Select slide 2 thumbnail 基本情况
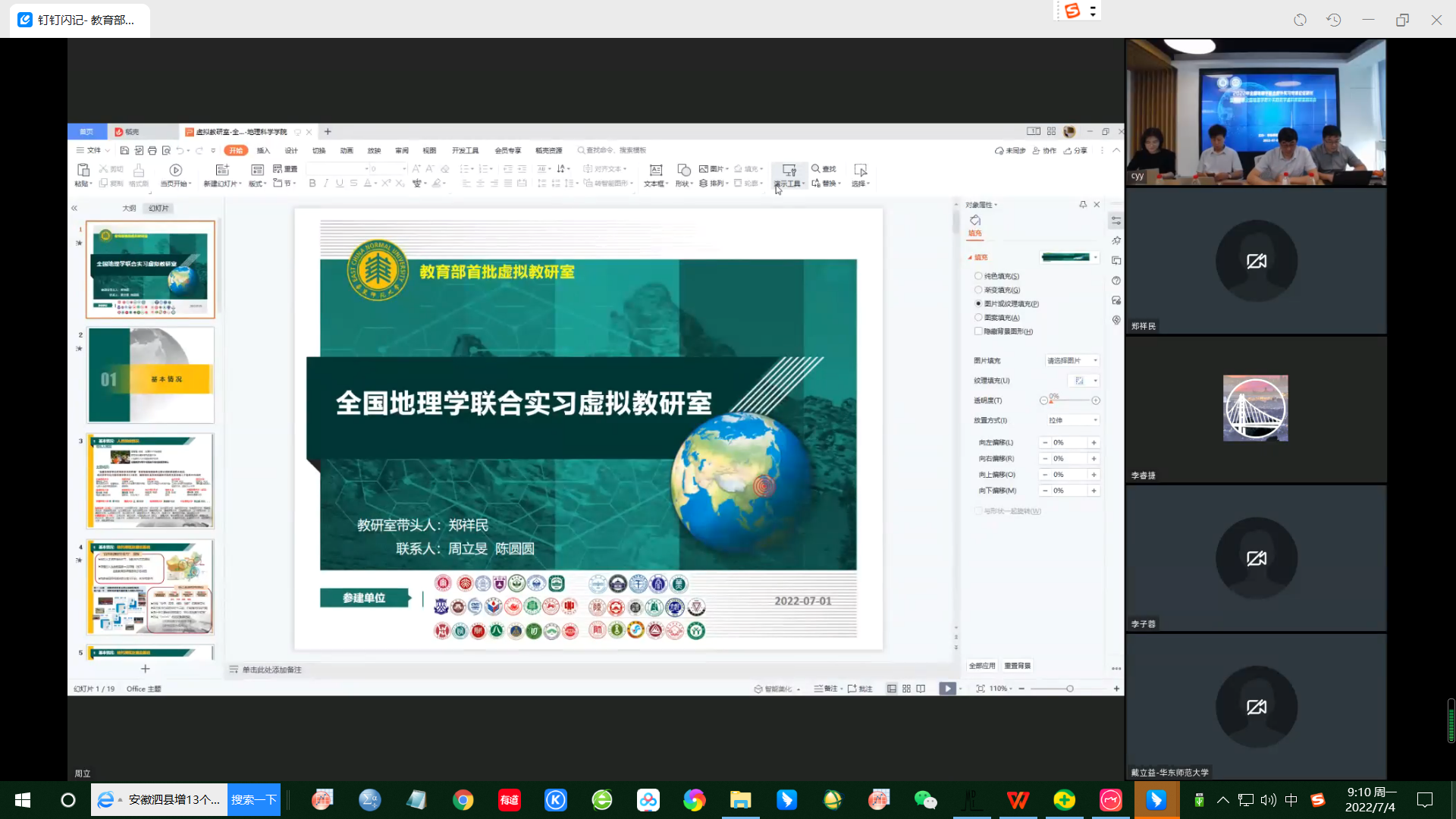 coord(150,375)
